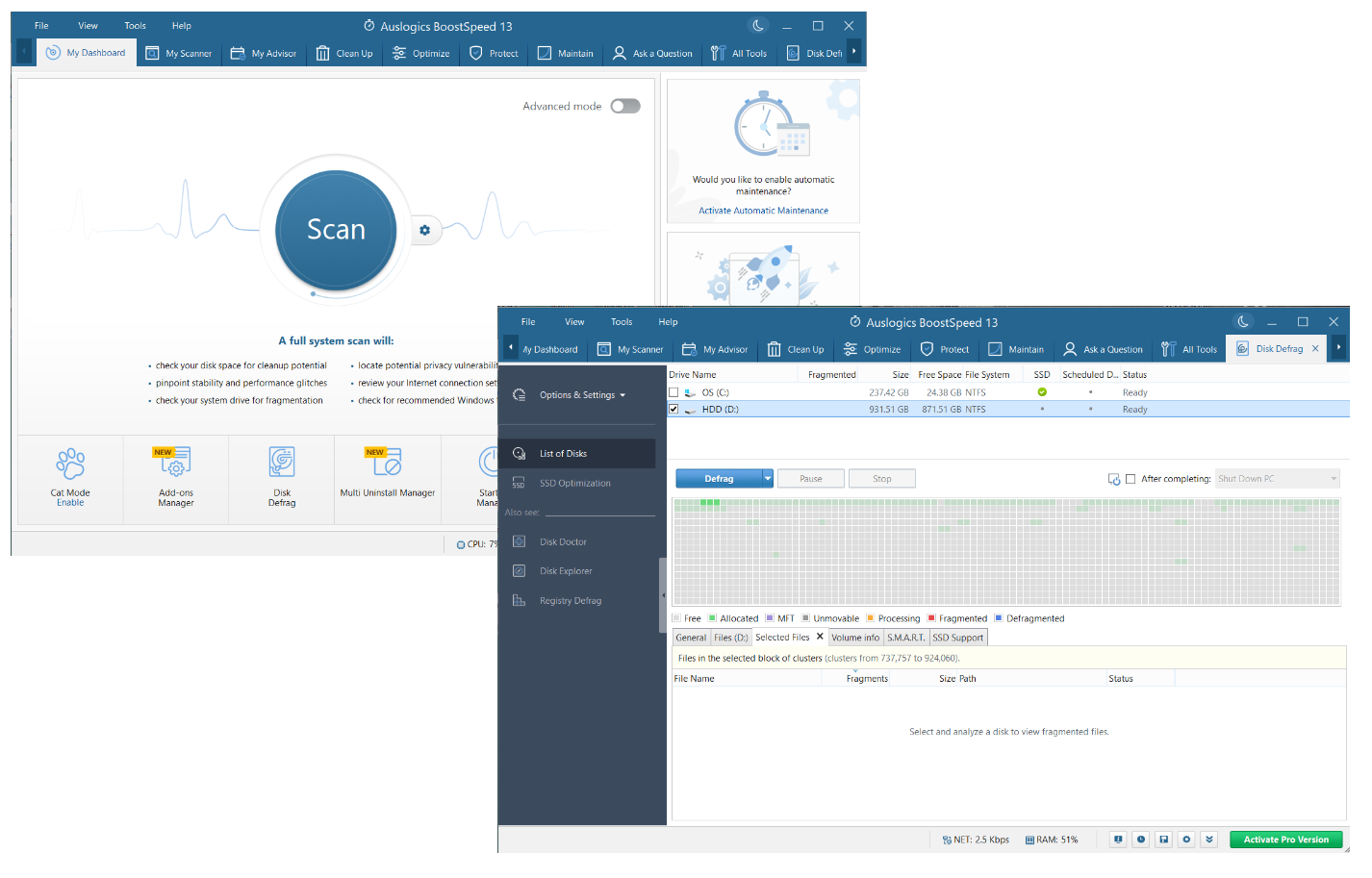
Task: Click the notifications icon in status bar
Action: (1118, 840)
